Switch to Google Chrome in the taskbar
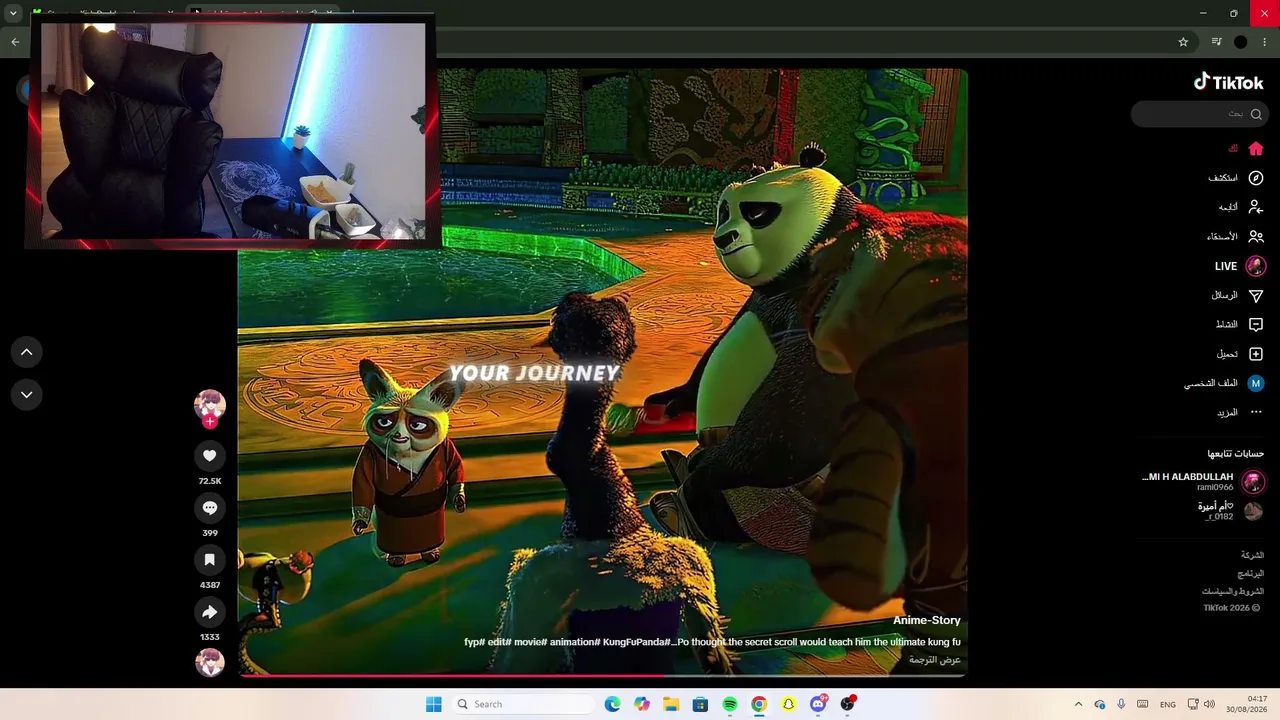This screenshot has width=1280, height=720. click(x=759, y=704)
